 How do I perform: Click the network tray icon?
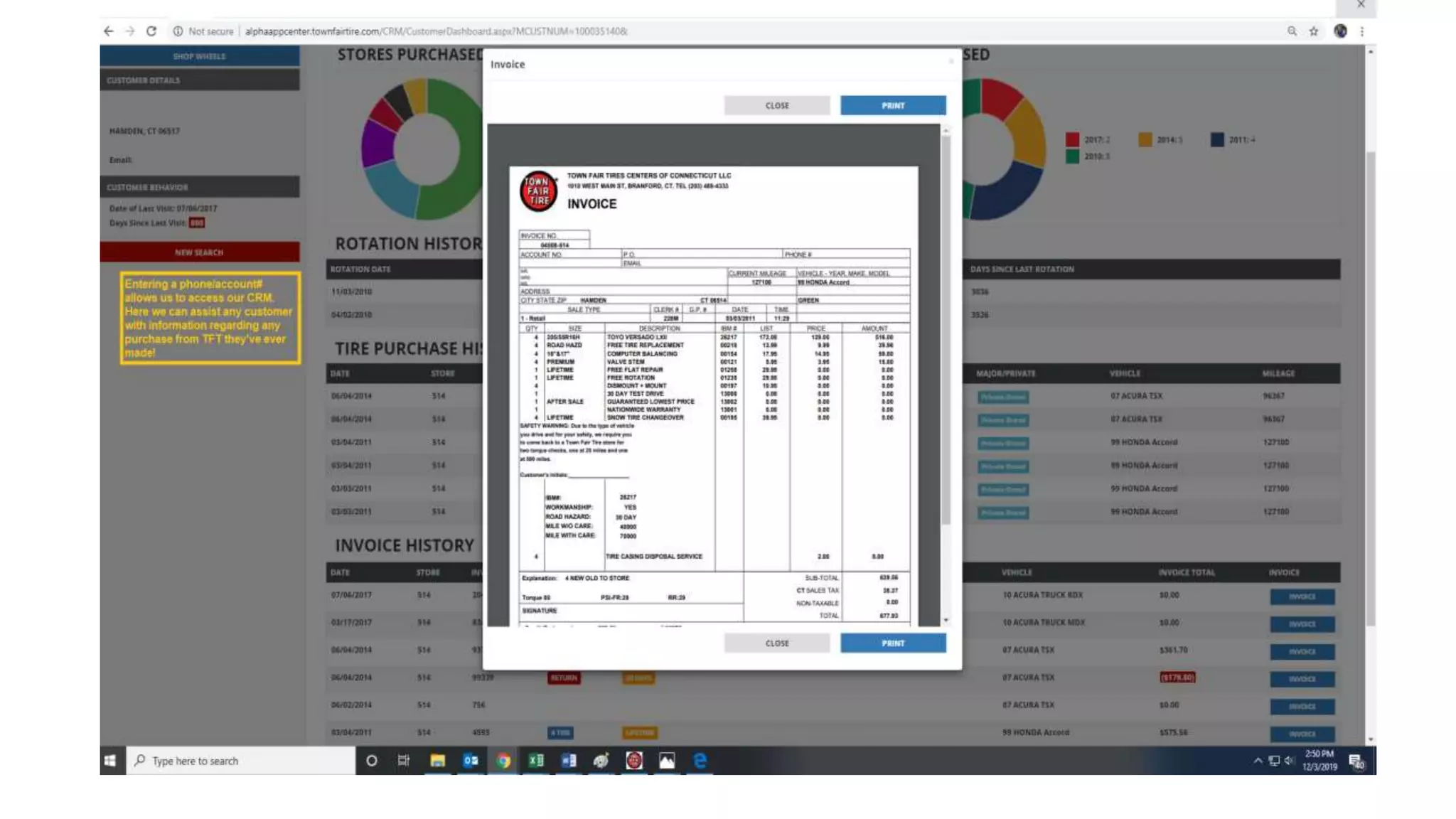pyautogui.click(x=1274, y=761)
